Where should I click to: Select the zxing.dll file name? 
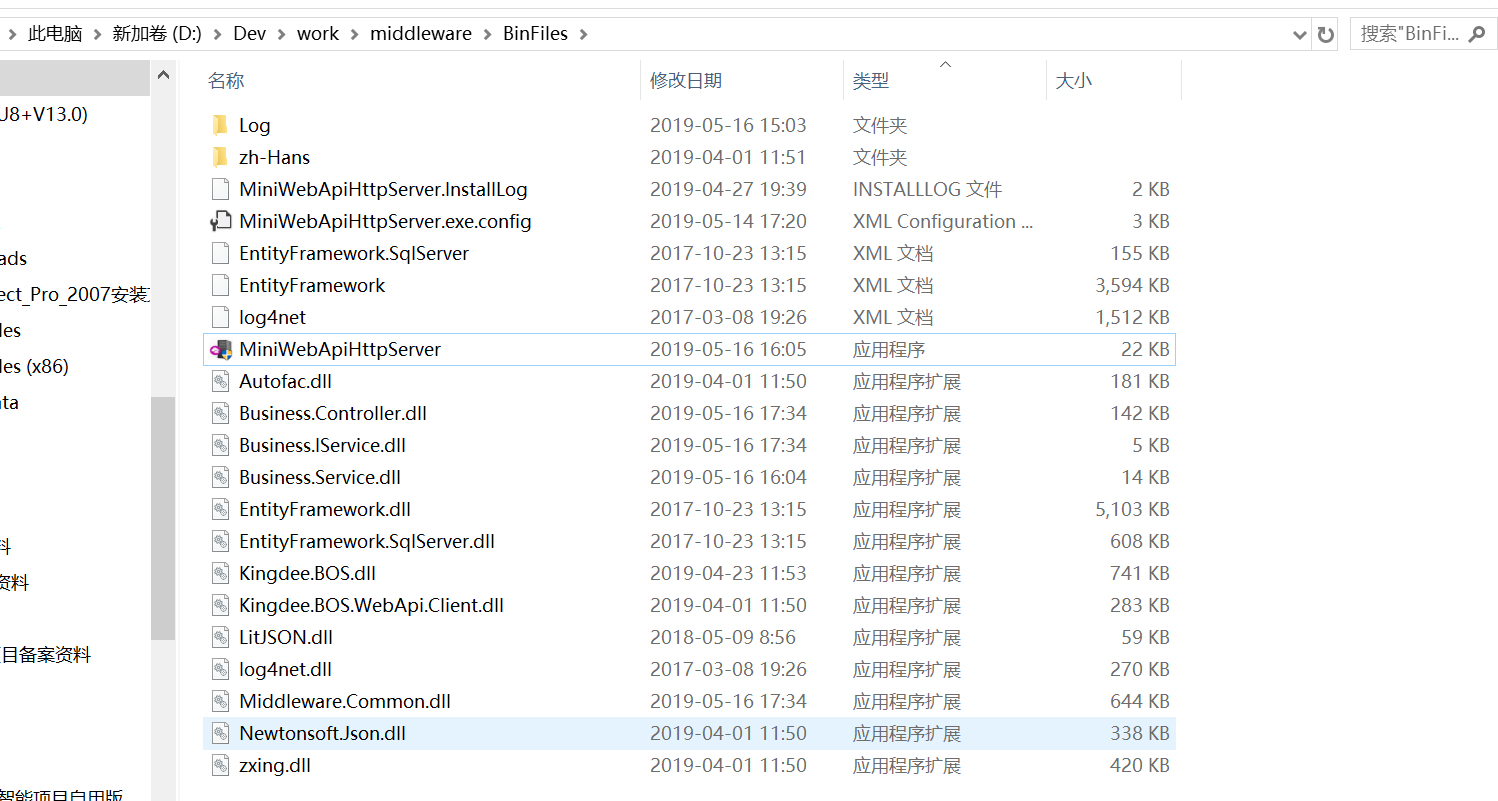(275, 765)
